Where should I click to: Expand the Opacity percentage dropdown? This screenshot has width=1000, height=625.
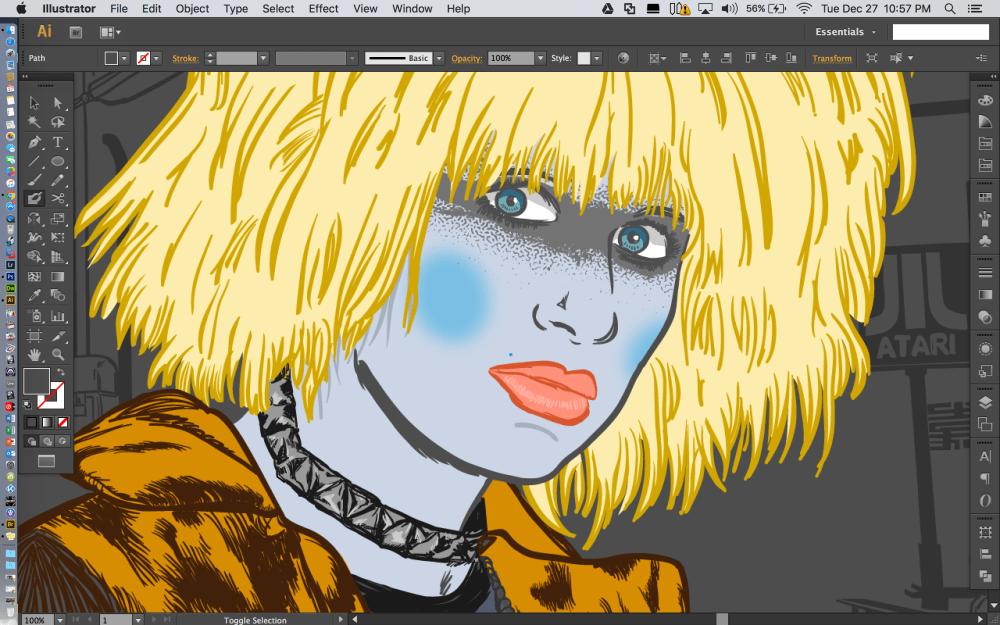(540, 59)
